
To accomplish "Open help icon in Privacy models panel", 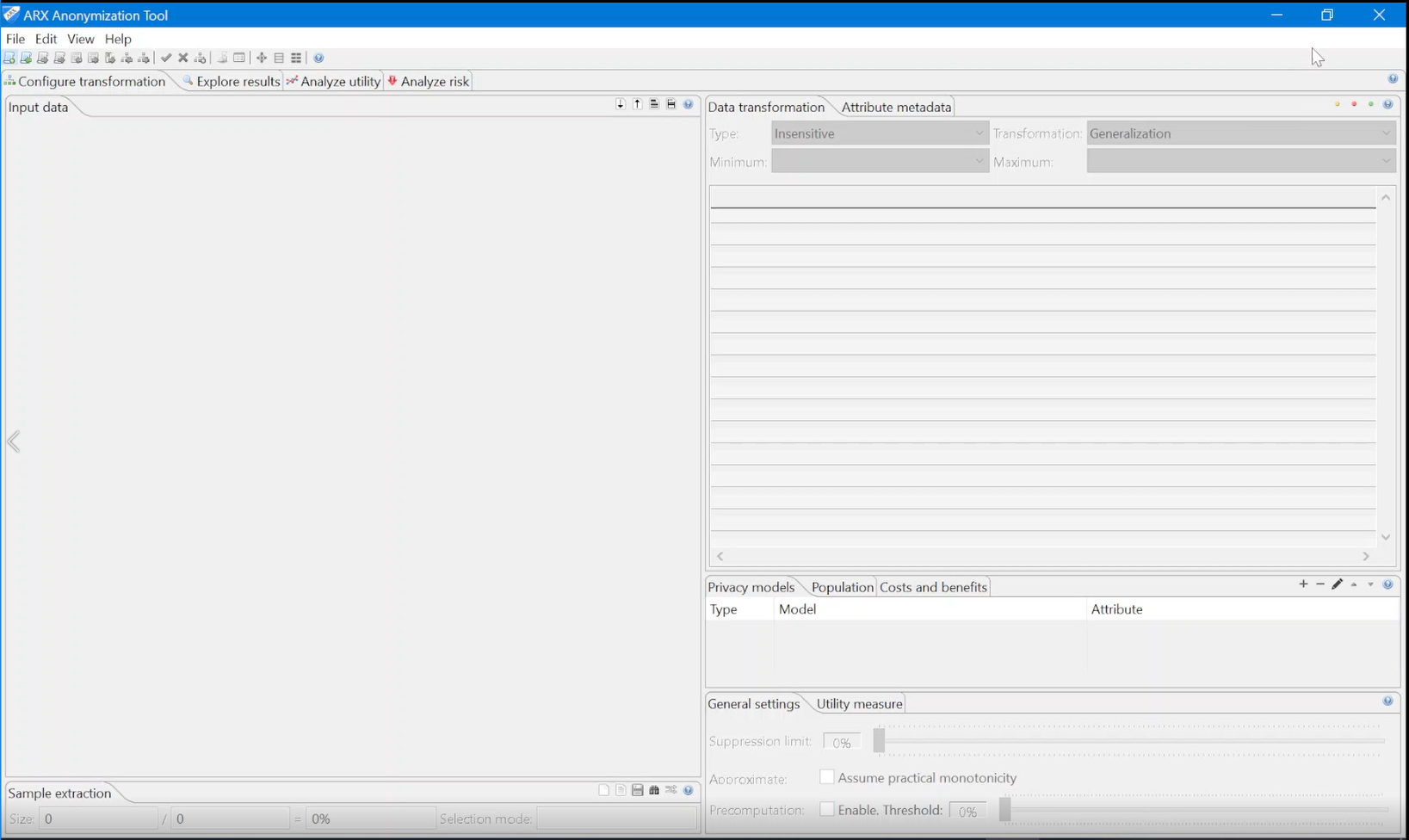I will pyautogui.click(x=1387, y=584).
